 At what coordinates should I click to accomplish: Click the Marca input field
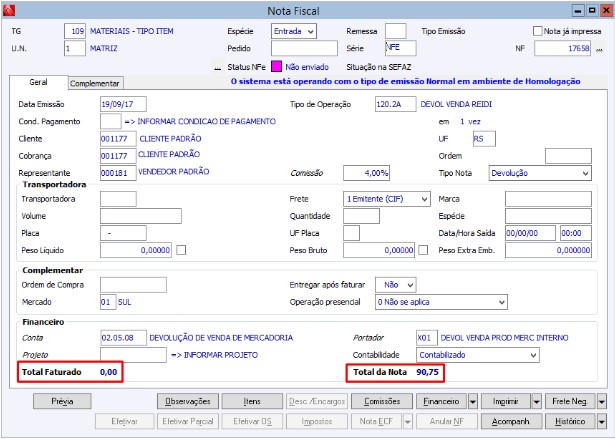tap(548, 199)
